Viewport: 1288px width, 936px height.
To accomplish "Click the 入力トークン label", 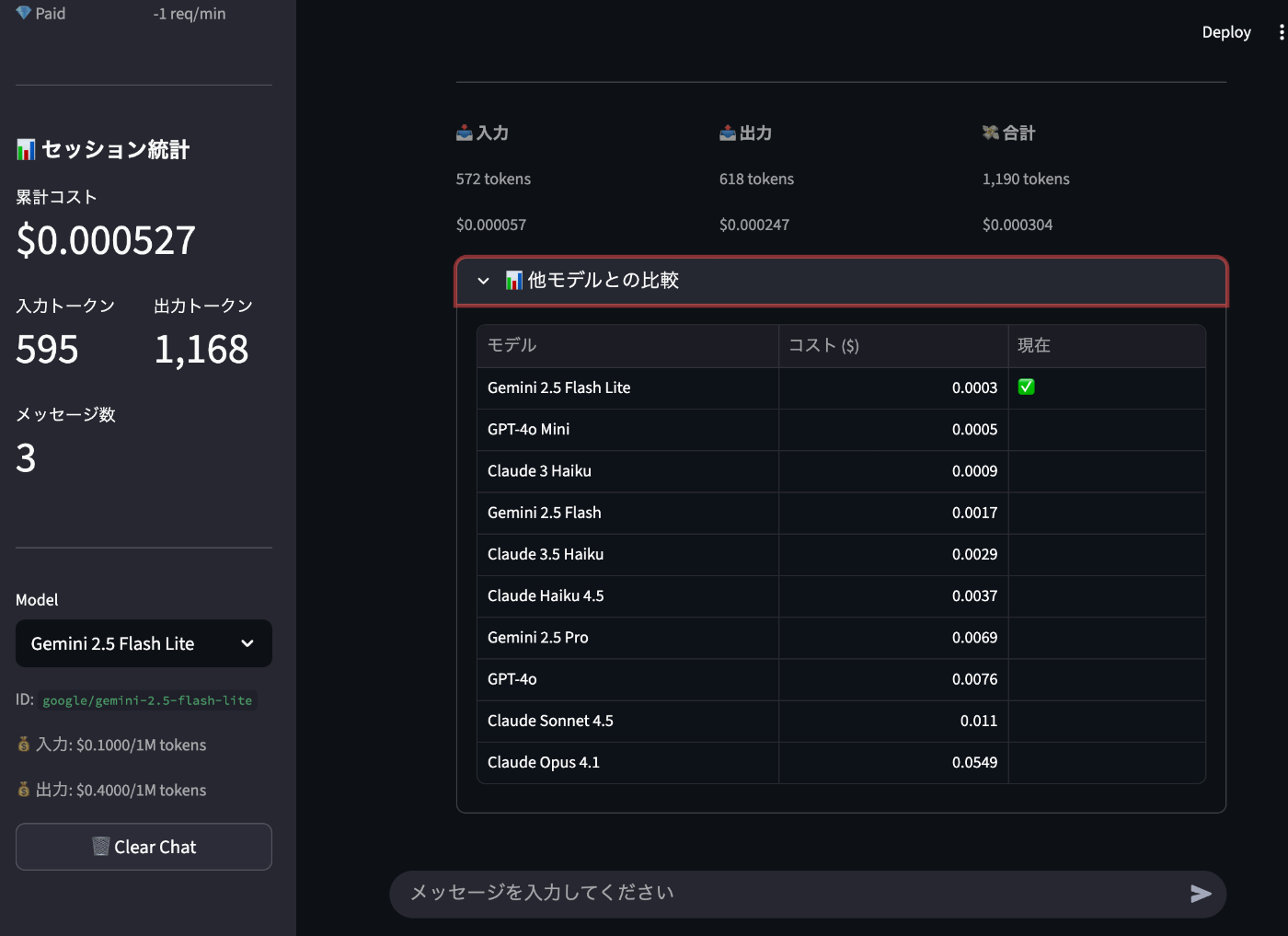I will (x=65, y=306).
